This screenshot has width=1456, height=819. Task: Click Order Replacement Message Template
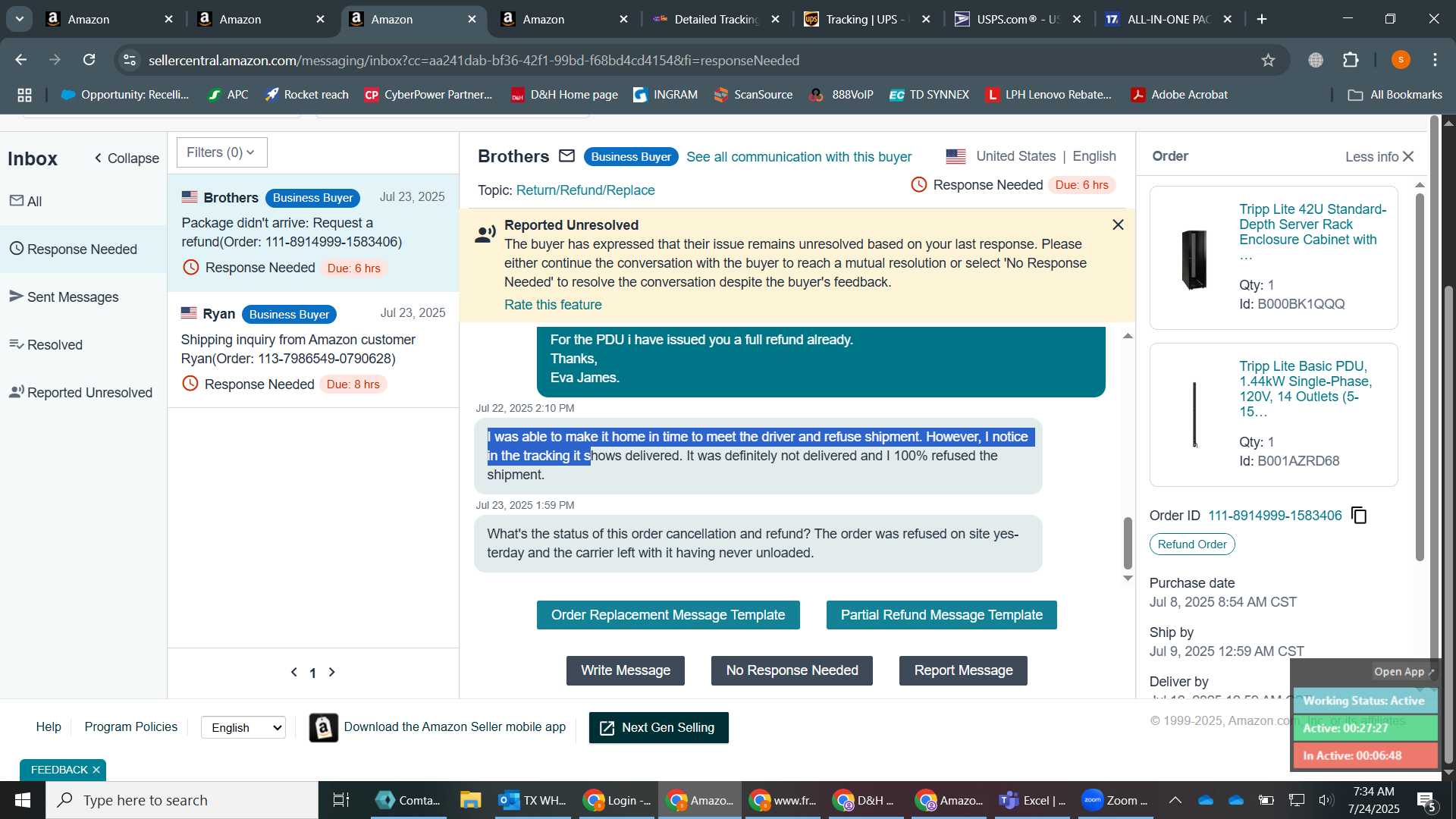pyautogui.click(x=668, y=615)
